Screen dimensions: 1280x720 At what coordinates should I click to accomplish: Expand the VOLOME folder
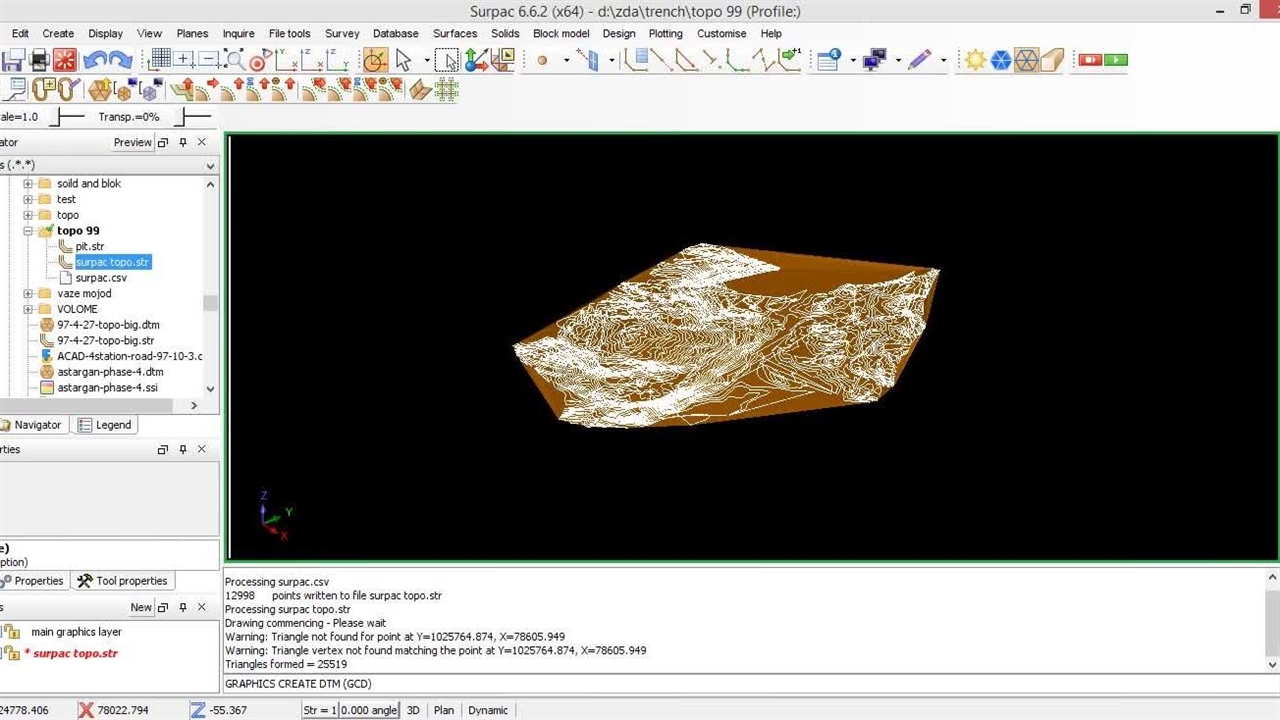(x=28, y=309)
